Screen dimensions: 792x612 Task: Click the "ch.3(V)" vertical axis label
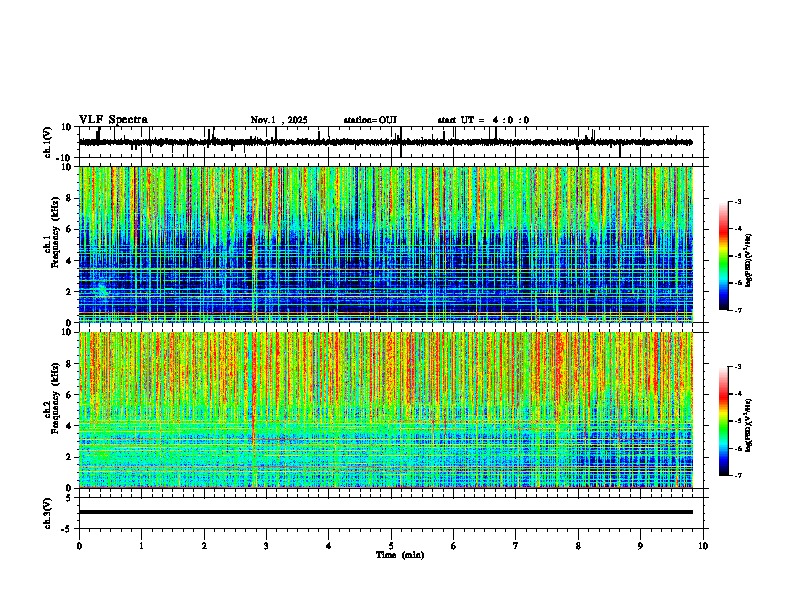(48, 513)
